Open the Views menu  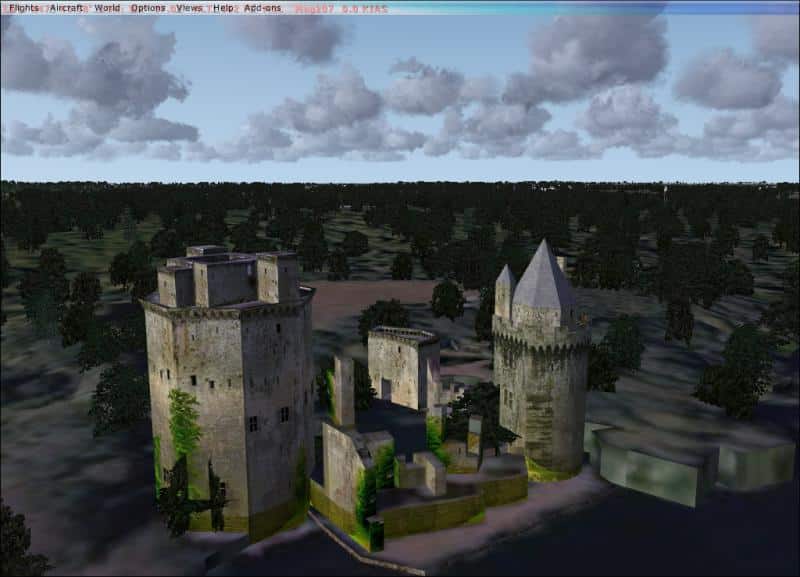[x=189, y=7]
